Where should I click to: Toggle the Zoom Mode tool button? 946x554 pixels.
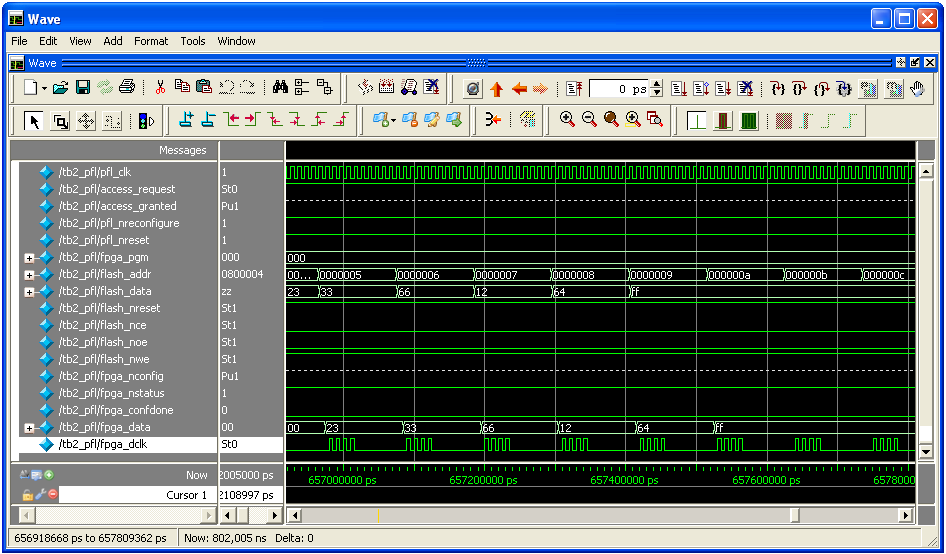click(60, 120)
